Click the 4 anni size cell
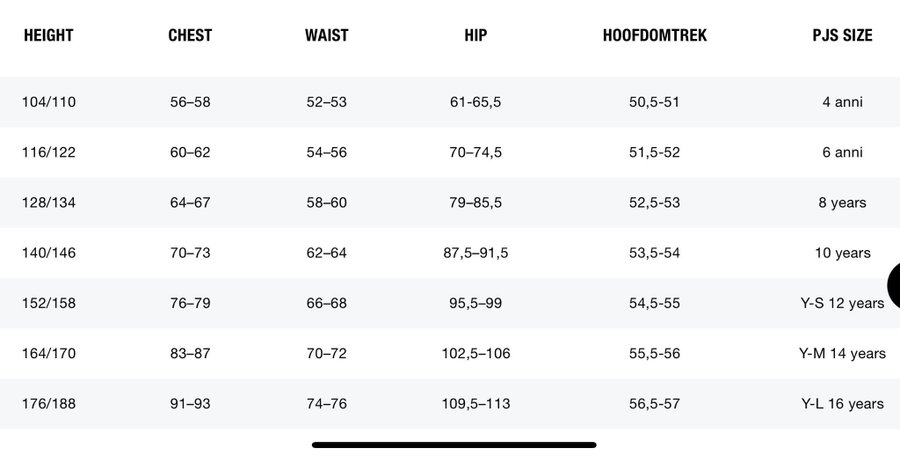The width and height of the screenshot is (900, 457). point(842,102)
